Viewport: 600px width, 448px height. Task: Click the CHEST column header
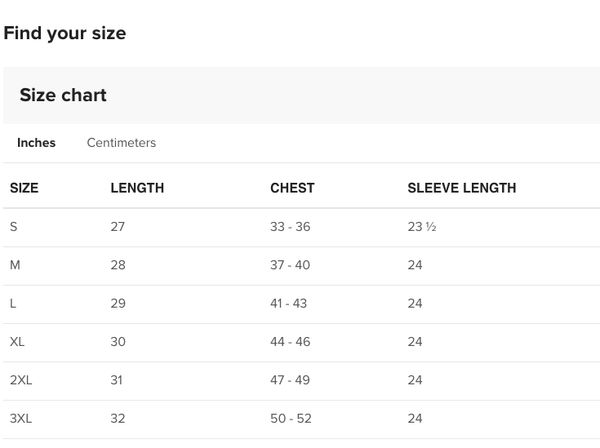pos(292,188)
